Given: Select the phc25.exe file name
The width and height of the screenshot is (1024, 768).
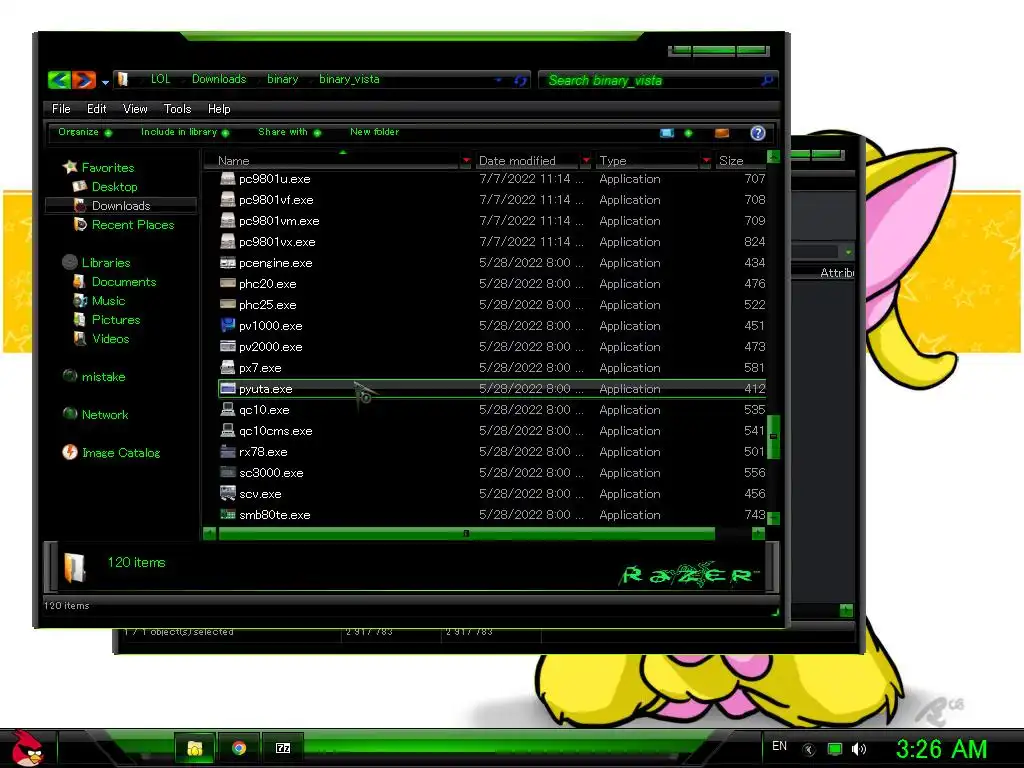Looking at the screenshot, I should tap(268, 305).
